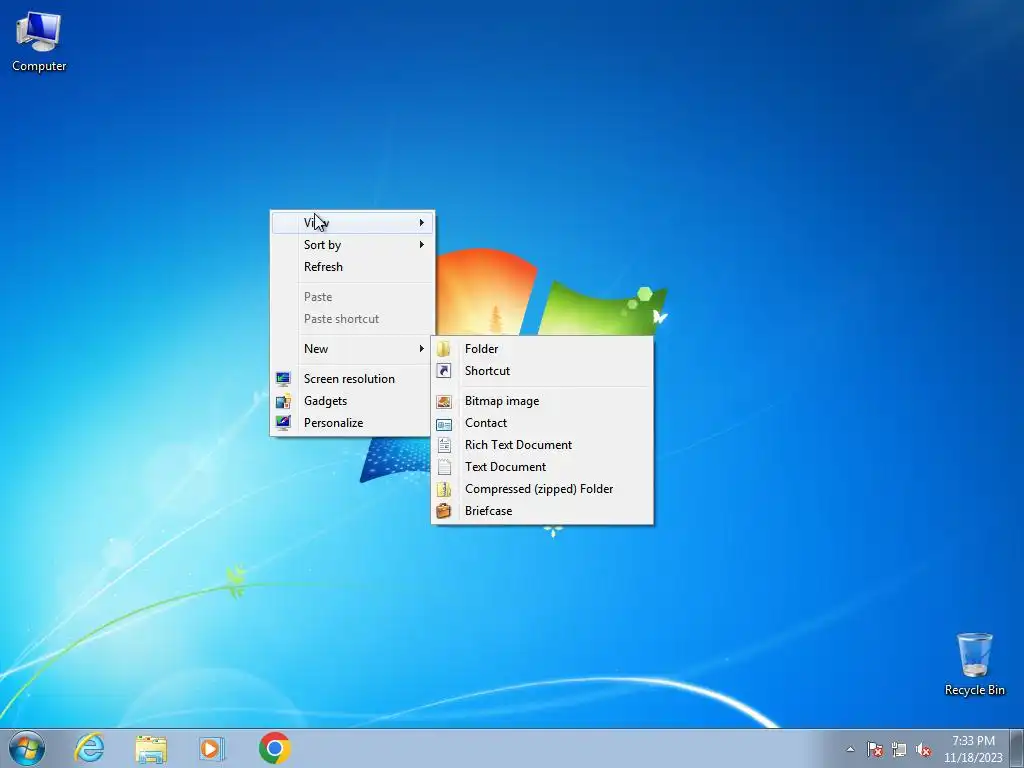Screen dimensions: 1024x768
Task: Open the Windows Start button
Action: tap(27, 748)
